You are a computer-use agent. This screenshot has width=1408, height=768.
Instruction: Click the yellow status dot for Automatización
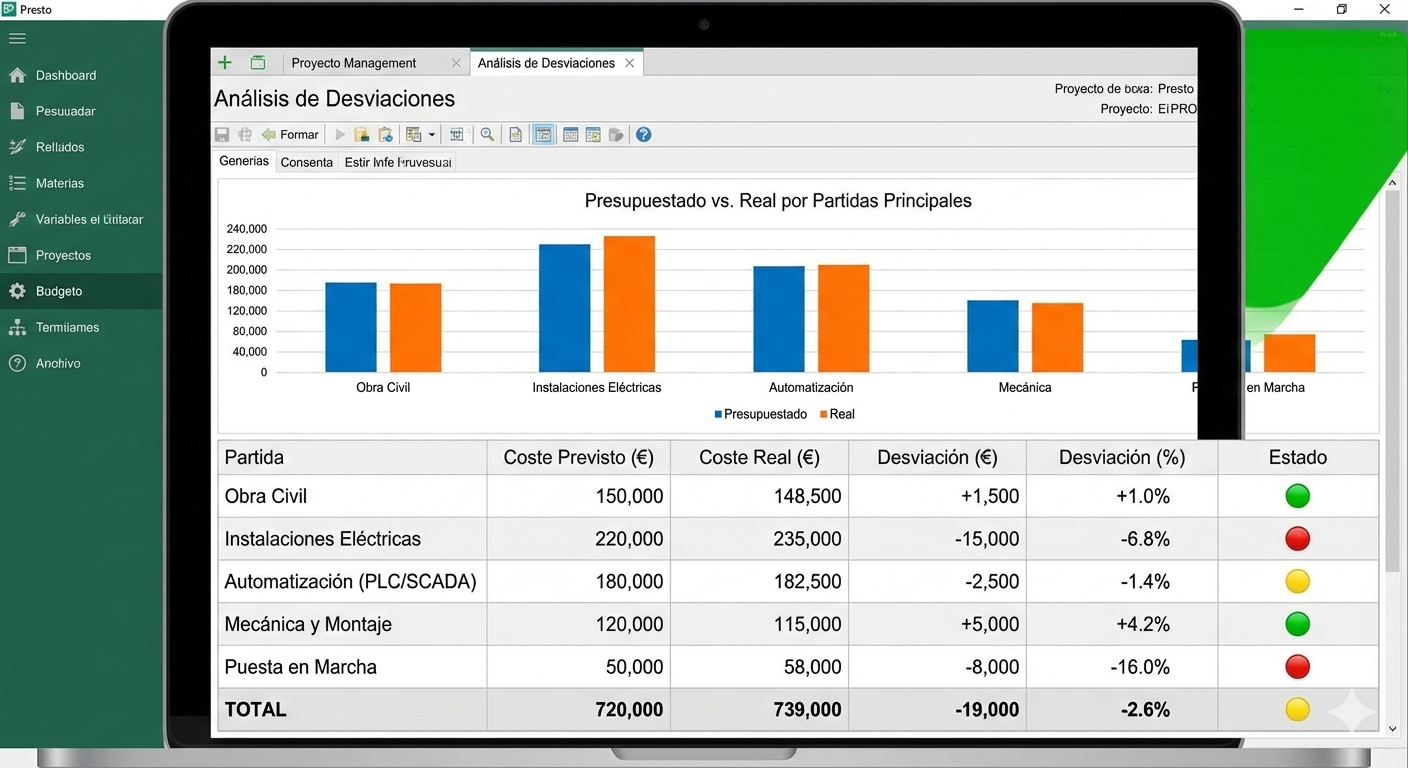coord(1297,581)
